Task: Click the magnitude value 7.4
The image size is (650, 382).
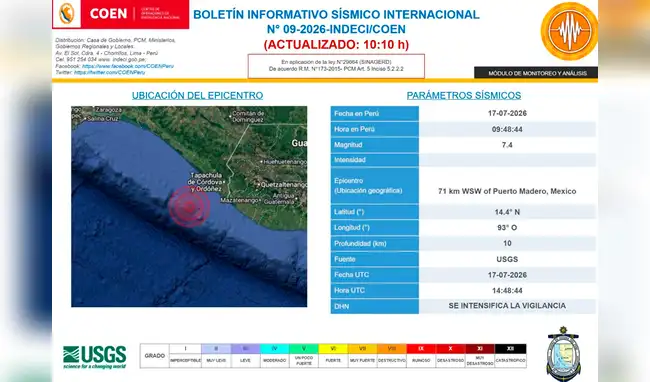Action: tap(507, 145)
